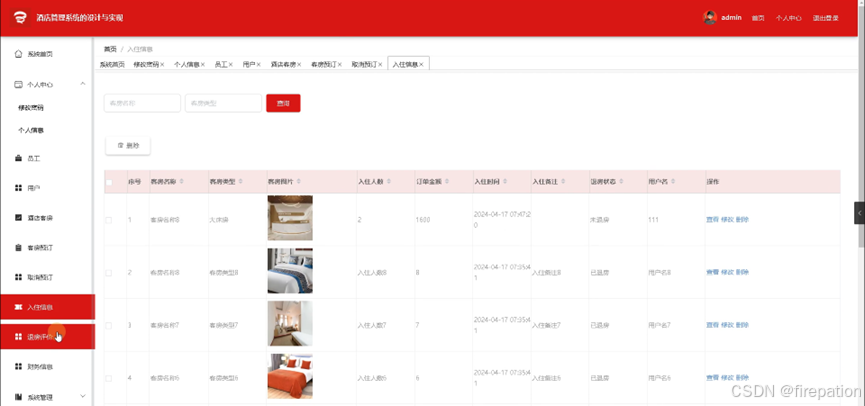Focus the 客房名称 search input field
Viewport: 865px width, 406px height.
coord(142,103)
